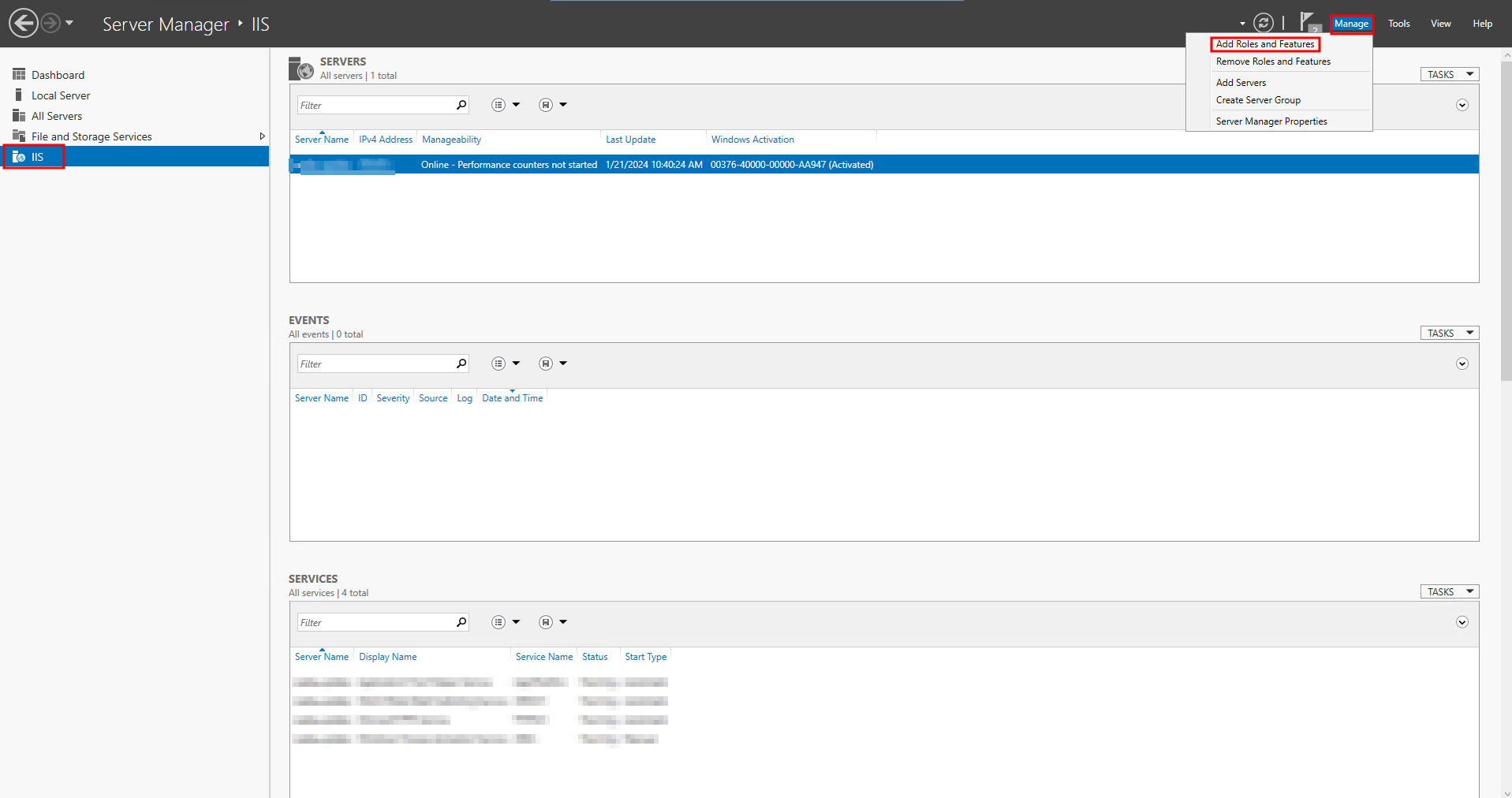This screenshot has height=798, width=1512.
Task: Open Events TASKS dropdown
Action: pos(1450,333)
